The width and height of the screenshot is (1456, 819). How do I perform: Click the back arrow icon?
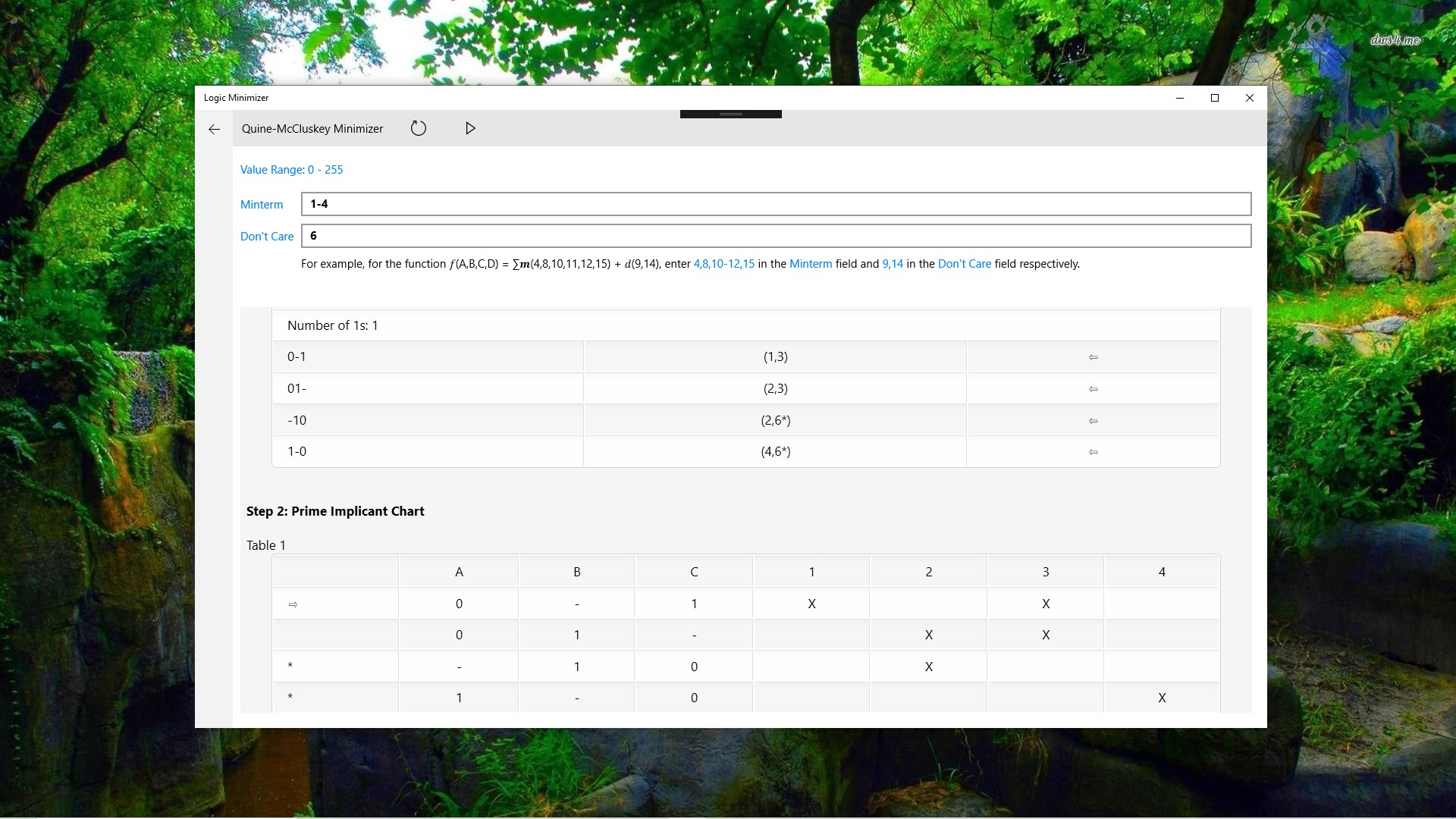pos(215,129)
